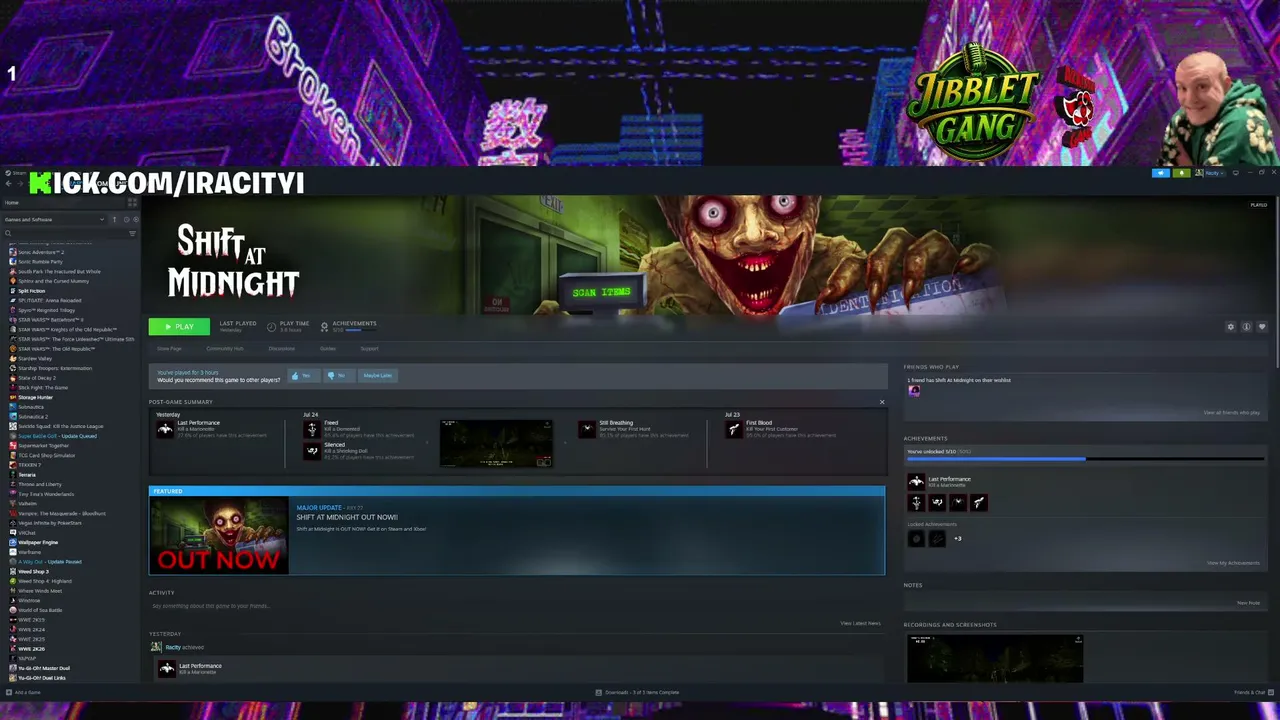Image resolution: width=1280 pixels, height=720 pixels.
Task: Open the blue announcements icon in title bar
Action: (1161, 173)
